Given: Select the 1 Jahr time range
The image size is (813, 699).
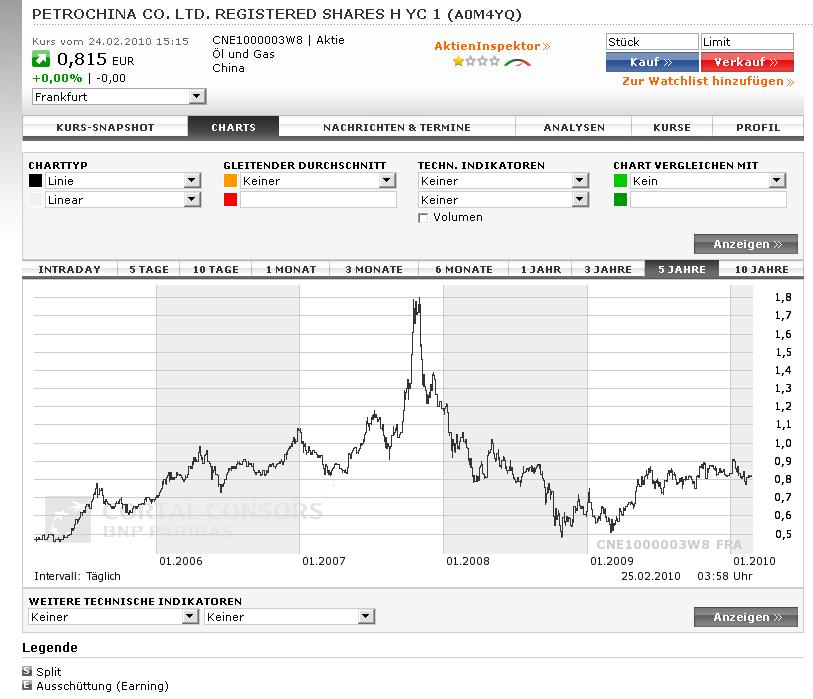Looking at the screenshot, I should tap(540, 269).
